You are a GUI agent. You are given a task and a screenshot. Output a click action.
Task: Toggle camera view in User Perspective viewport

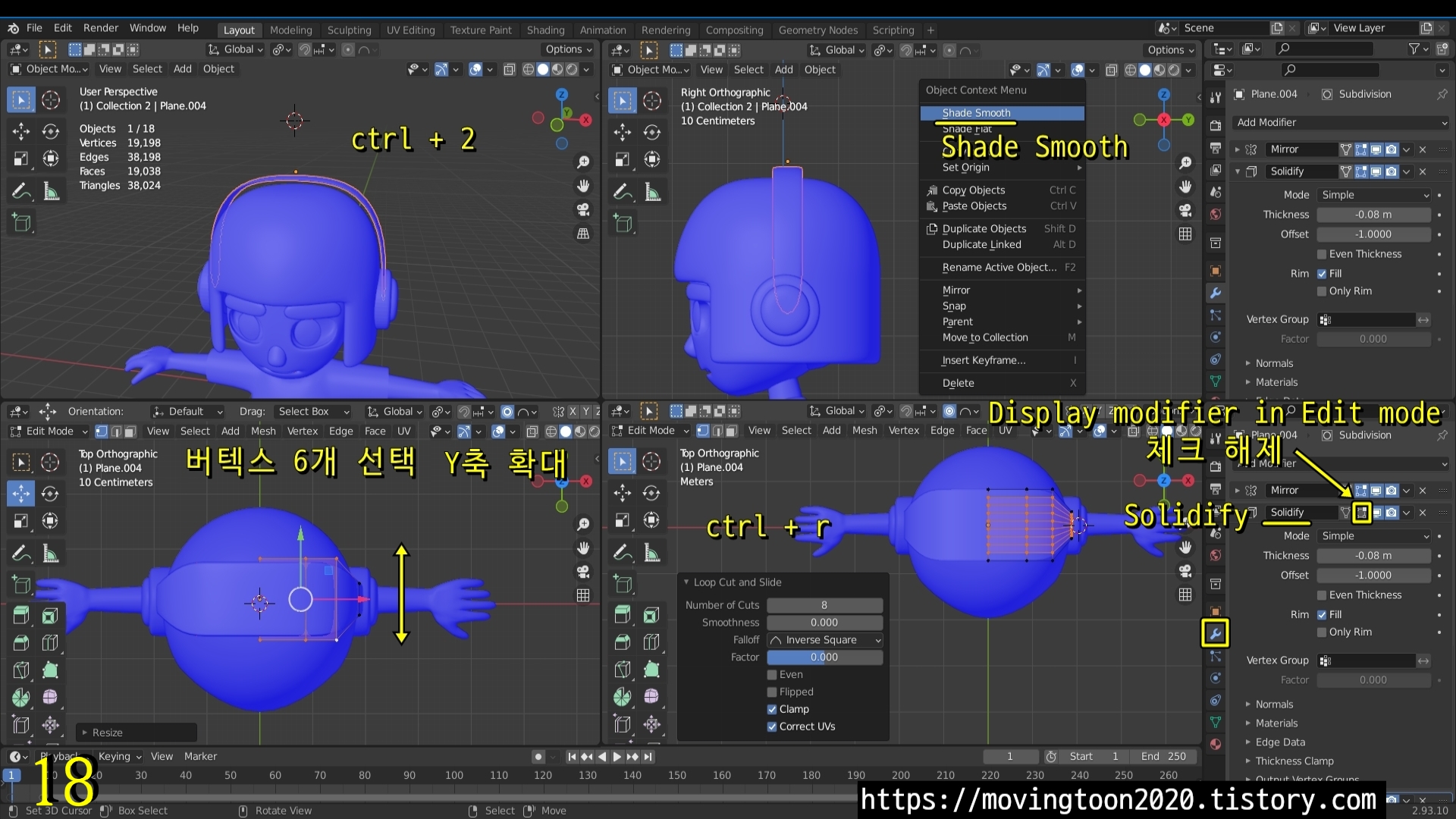coord(583,210)
